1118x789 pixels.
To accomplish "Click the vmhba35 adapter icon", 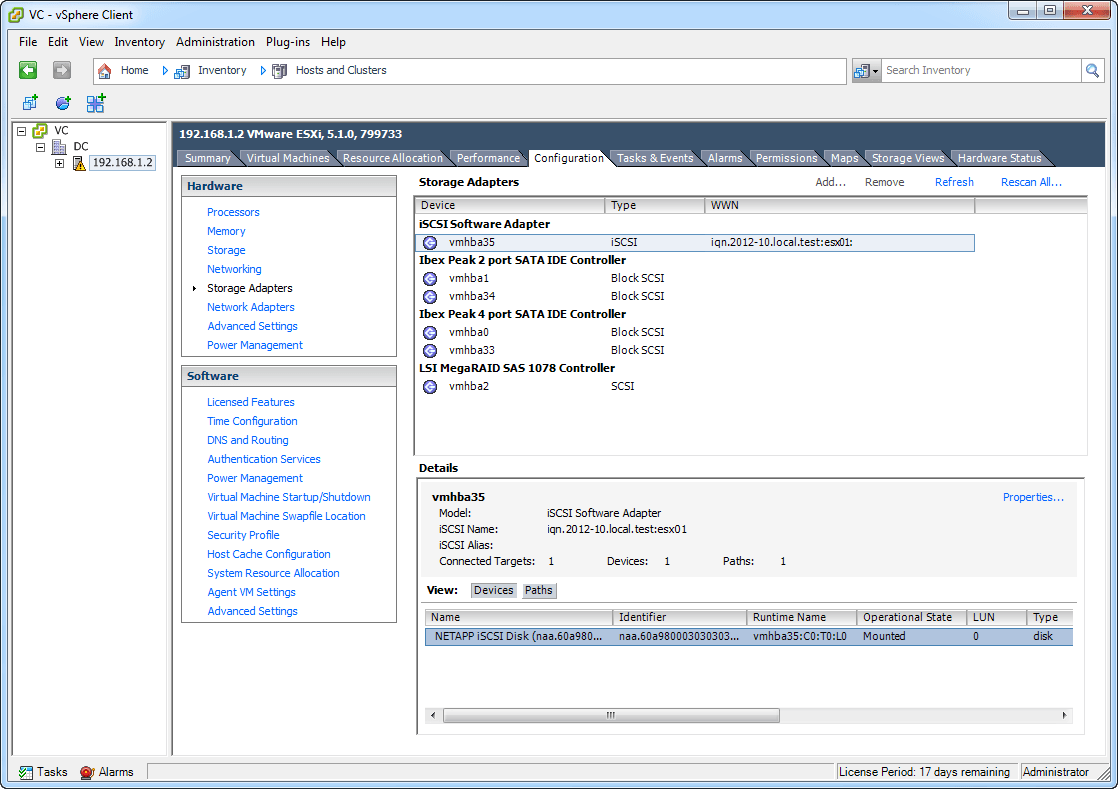I will 430,242.
